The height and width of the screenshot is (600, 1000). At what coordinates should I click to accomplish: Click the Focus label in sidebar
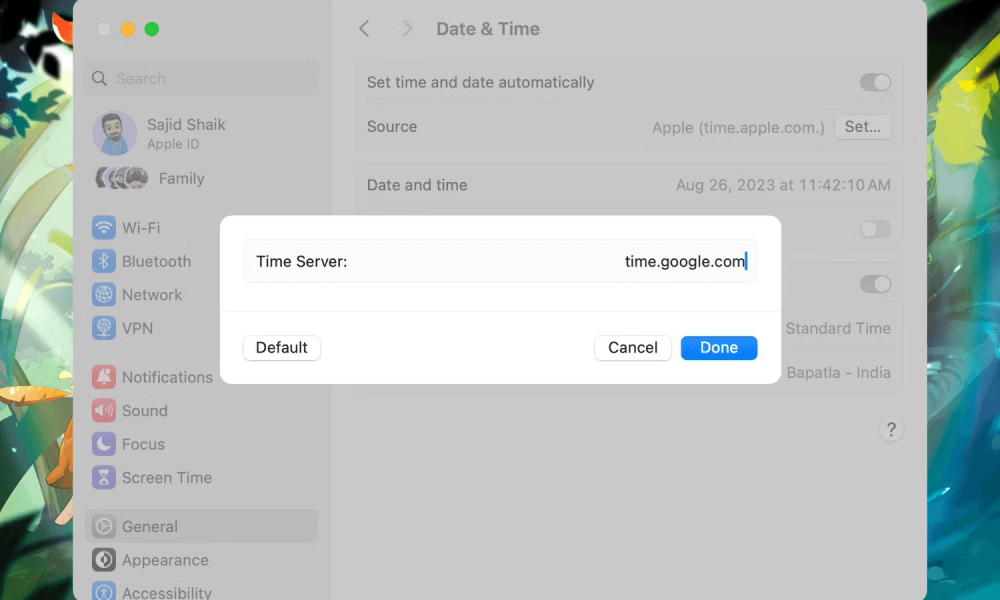click(x=143, y=444)
